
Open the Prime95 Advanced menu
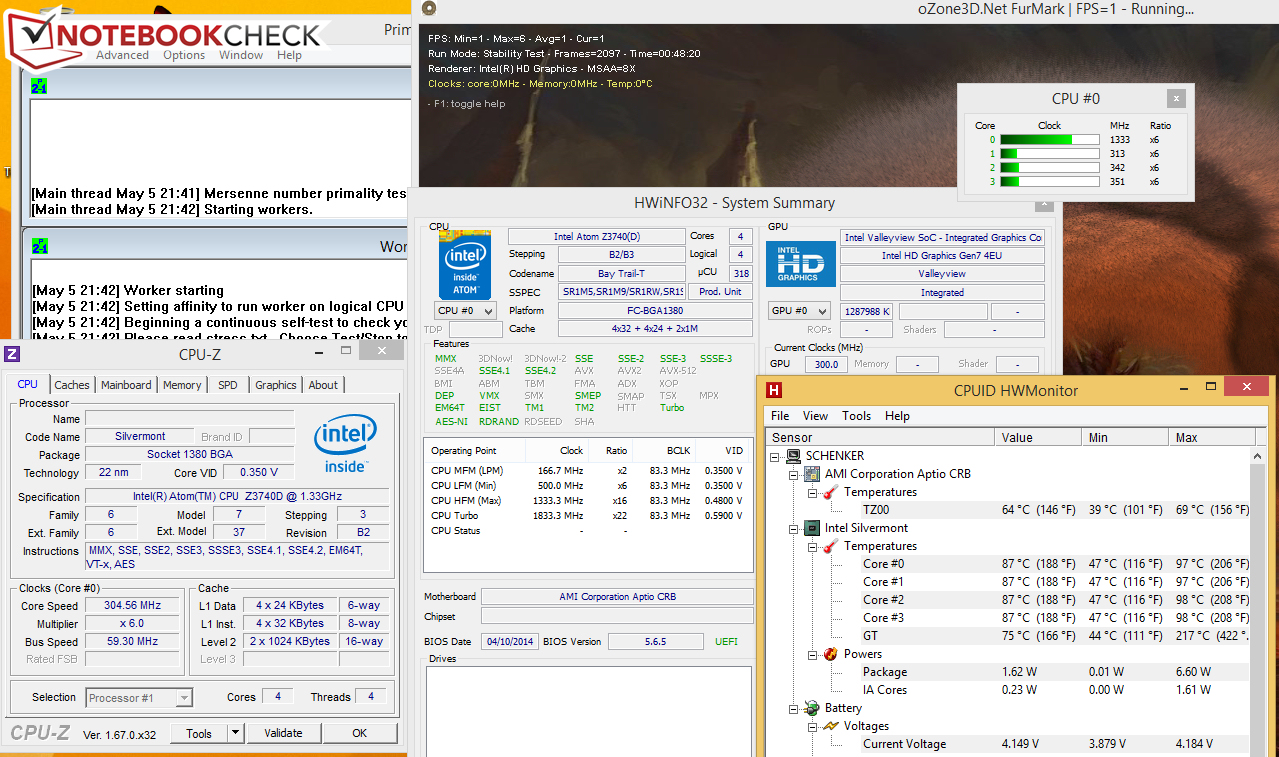pyautogui.click(x=122, y=55)
